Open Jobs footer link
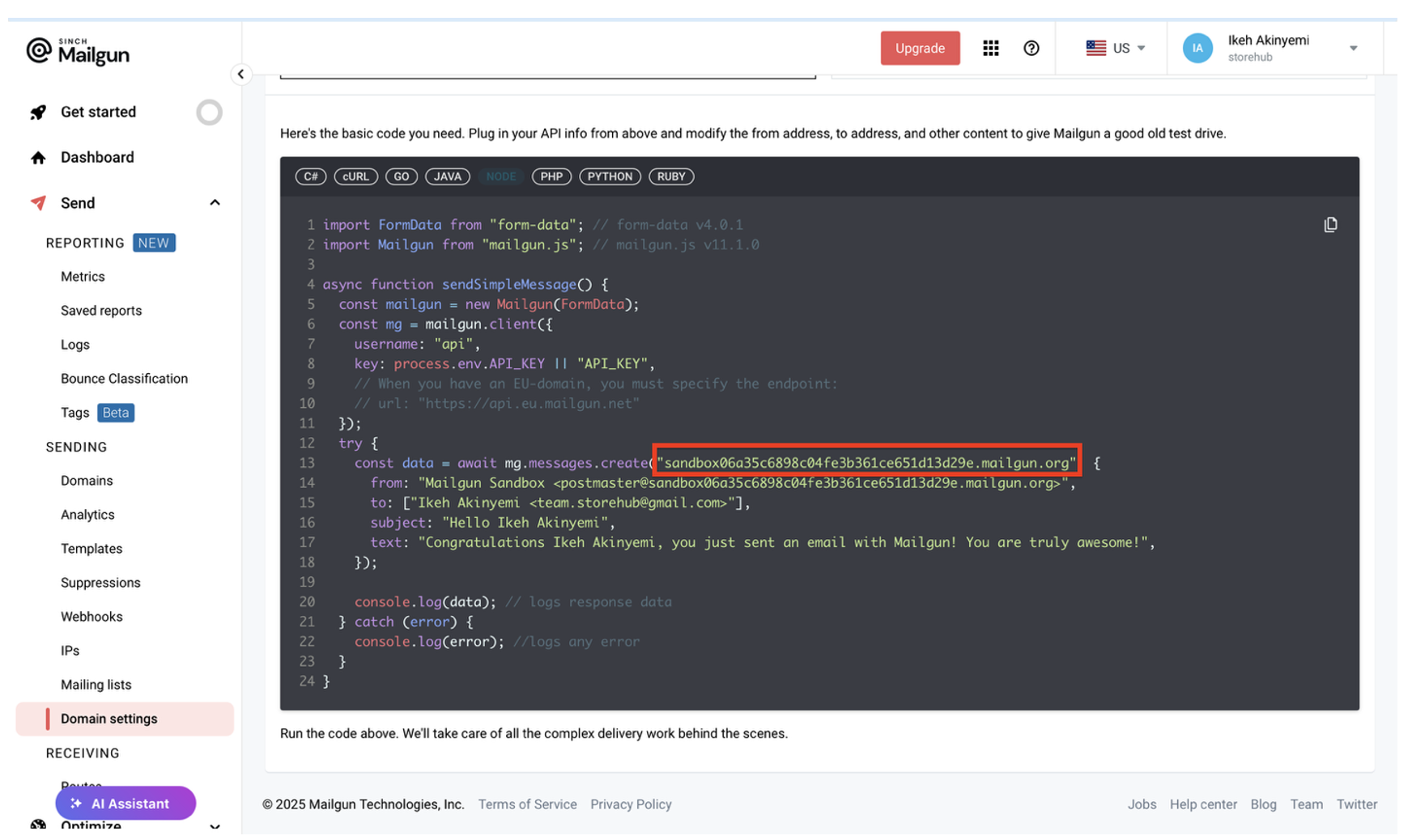 tap(1142, 804)
